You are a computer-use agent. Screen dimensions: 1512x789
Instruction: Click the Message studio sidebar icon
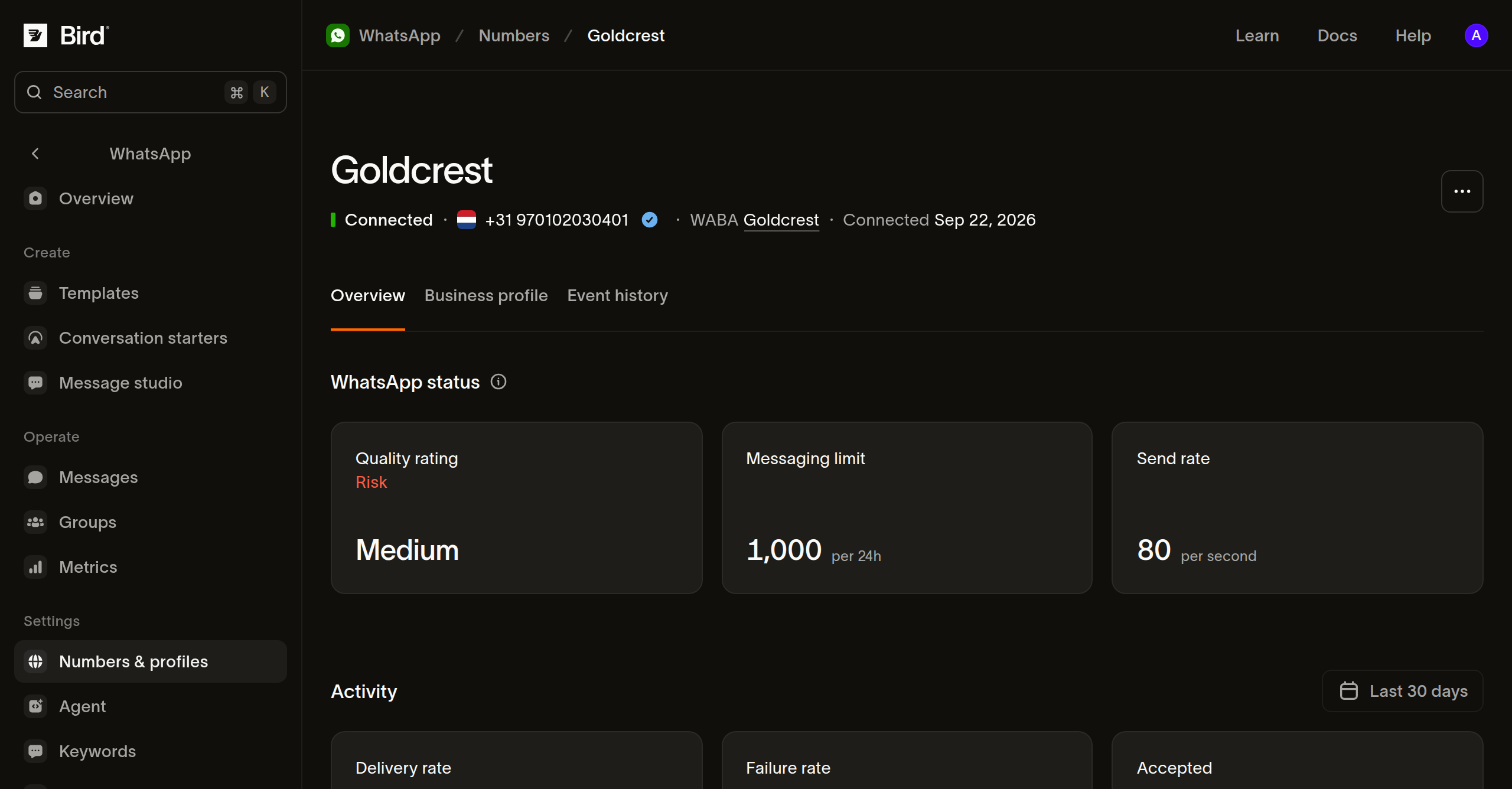35,383
